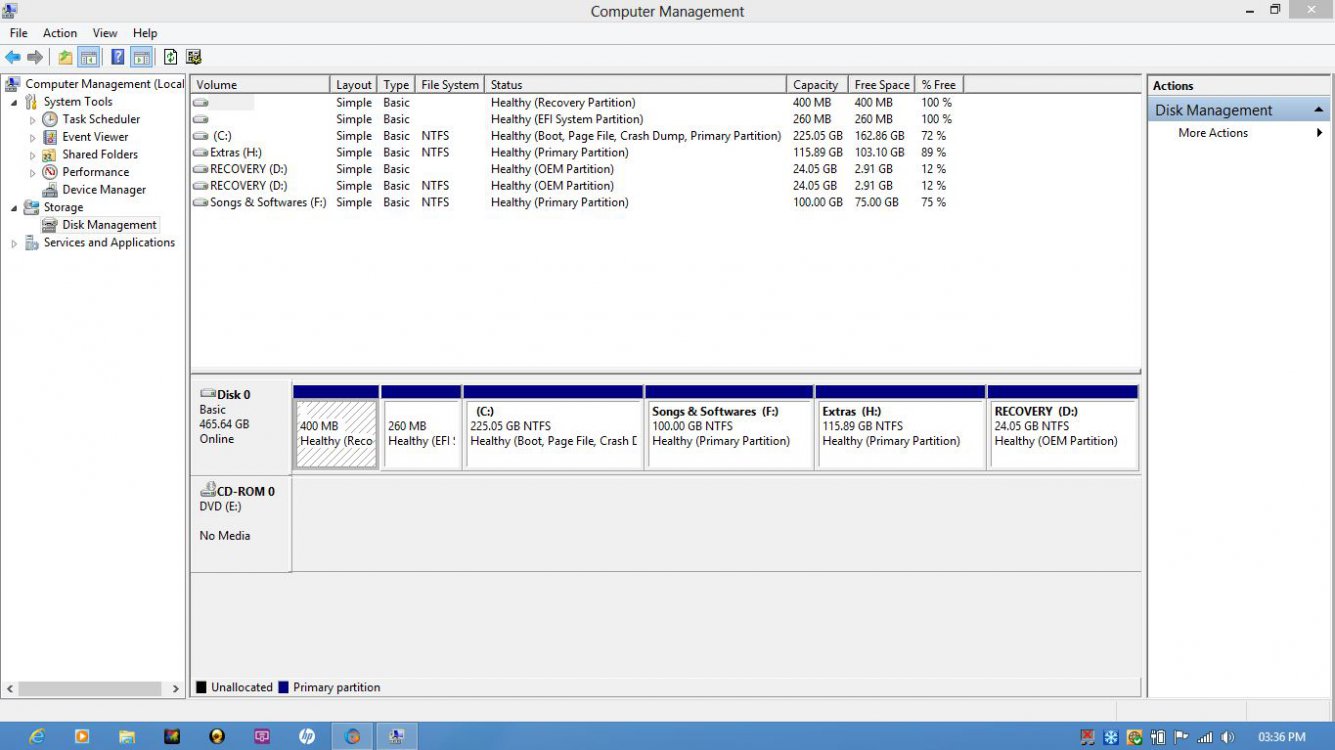
Task: Click the taskbar clock showing 03:36 PM
Action: [1281, 737]
